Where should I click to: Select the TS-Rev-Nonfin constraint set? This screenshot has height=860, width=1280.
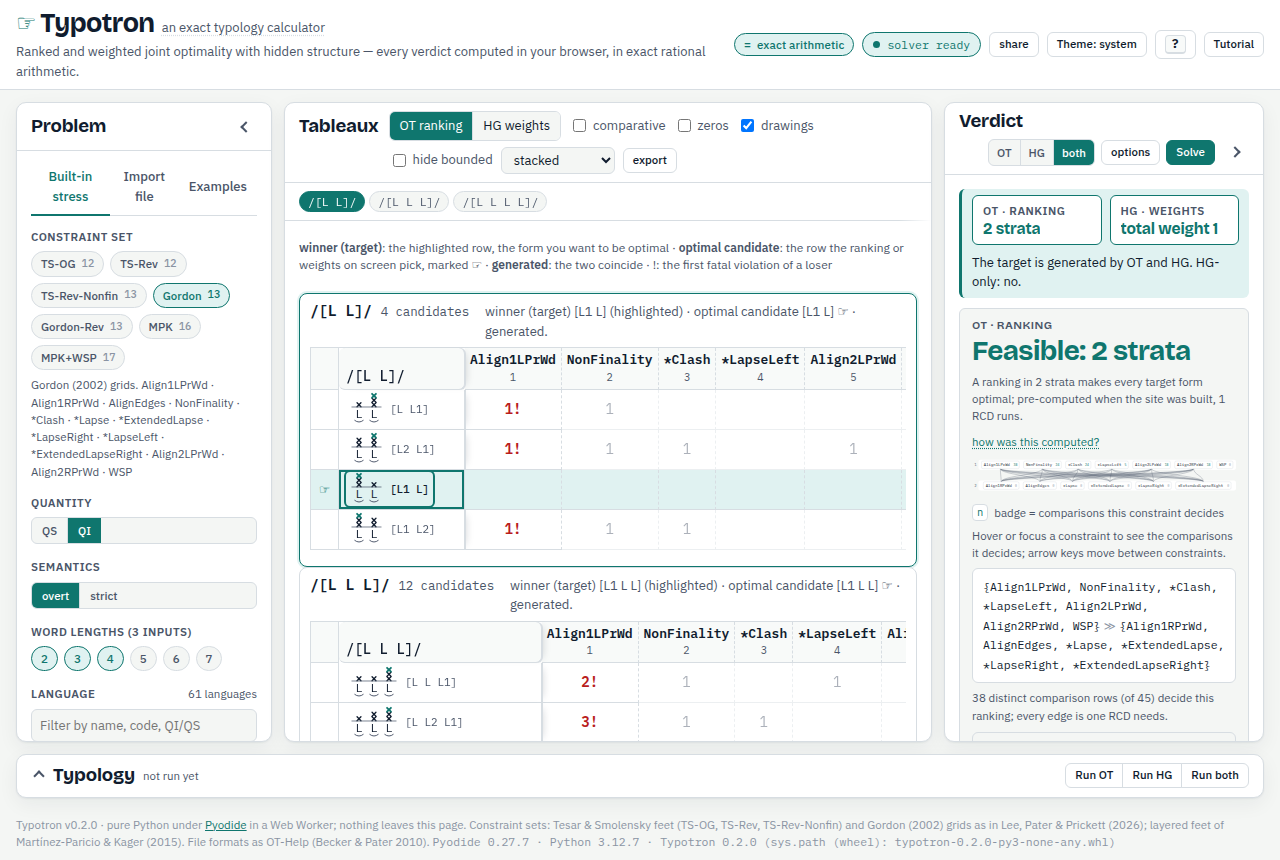point(88,295)
